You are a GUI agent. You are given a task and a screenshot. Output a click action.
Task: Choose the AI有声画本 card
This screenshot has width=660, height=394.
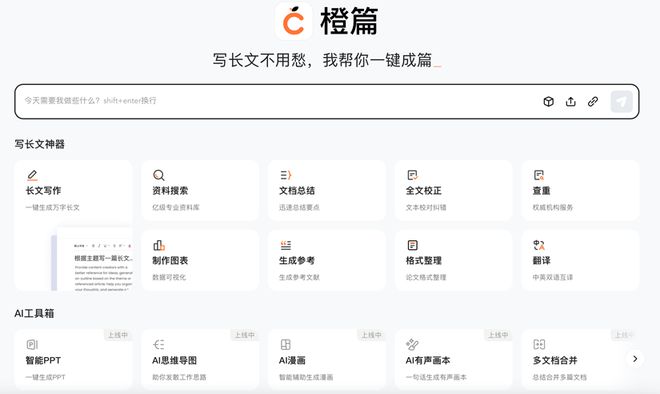(x=453, y=359)
